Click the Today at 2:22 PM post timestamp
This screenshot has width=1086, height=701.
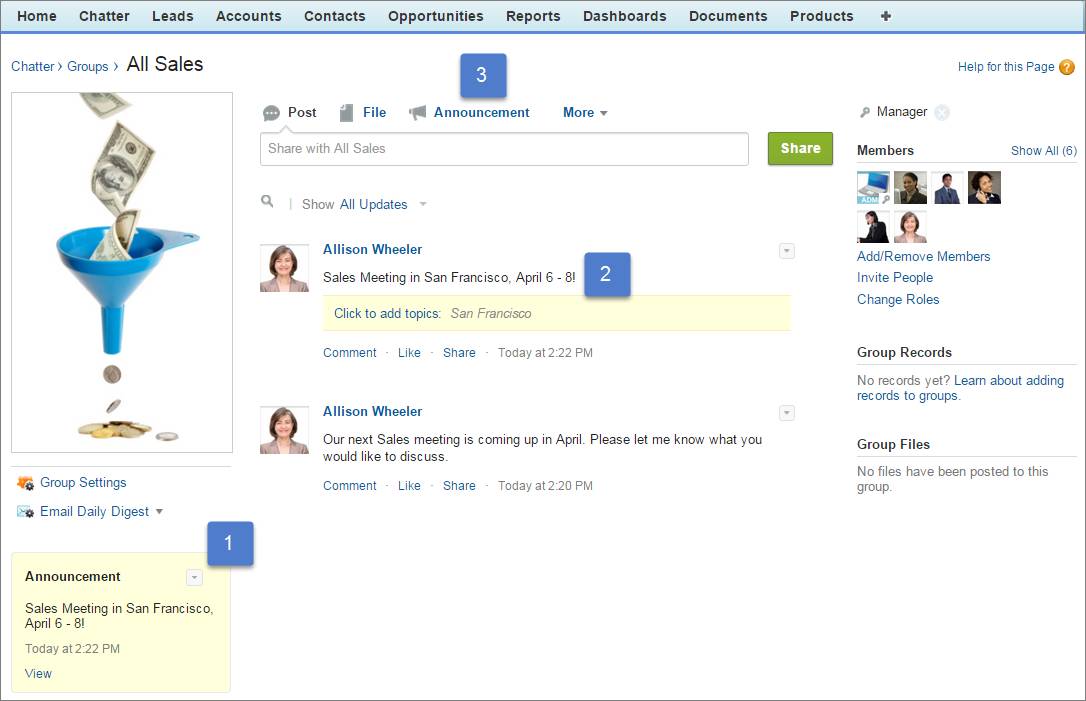[x=545, y=353]
